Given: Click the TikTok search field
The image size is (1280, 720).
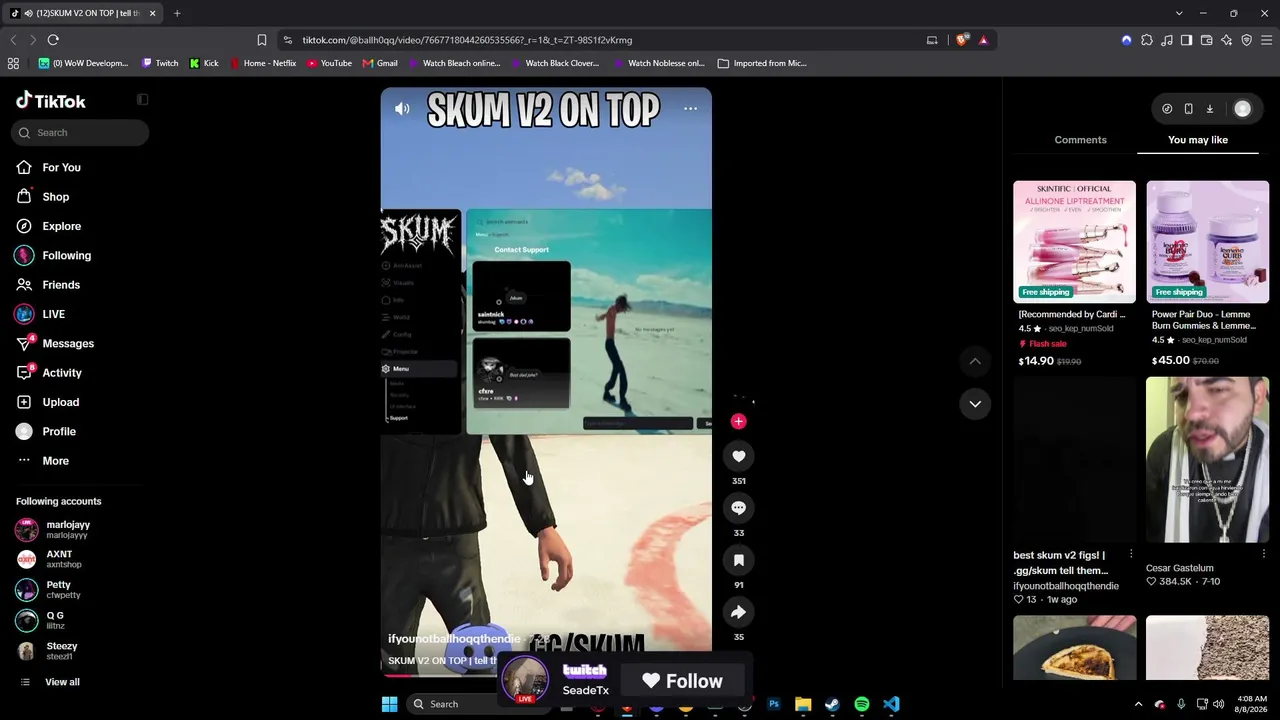Looking at the screenshot, I should click(80, 132).
